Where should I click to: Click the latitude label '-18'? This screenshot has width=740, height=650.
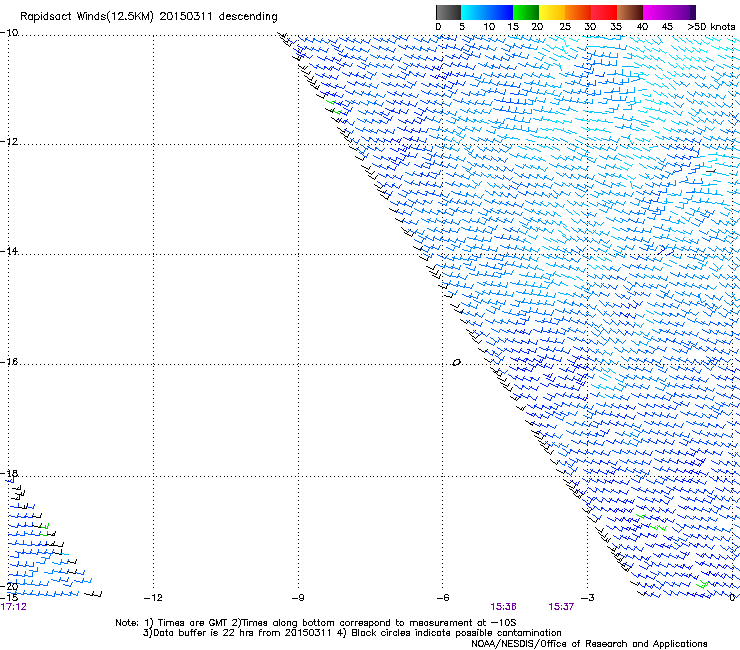(x=9, y=473)
